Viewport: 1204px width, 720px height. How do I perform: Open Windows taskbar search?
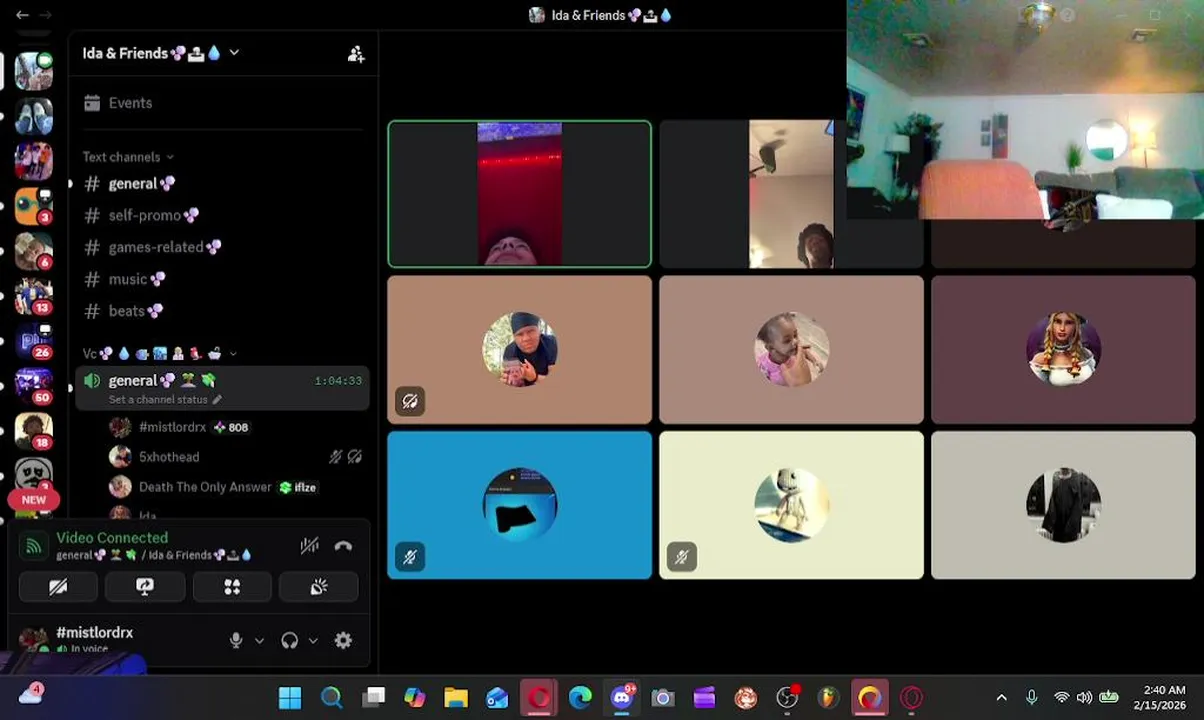(332, 697)
